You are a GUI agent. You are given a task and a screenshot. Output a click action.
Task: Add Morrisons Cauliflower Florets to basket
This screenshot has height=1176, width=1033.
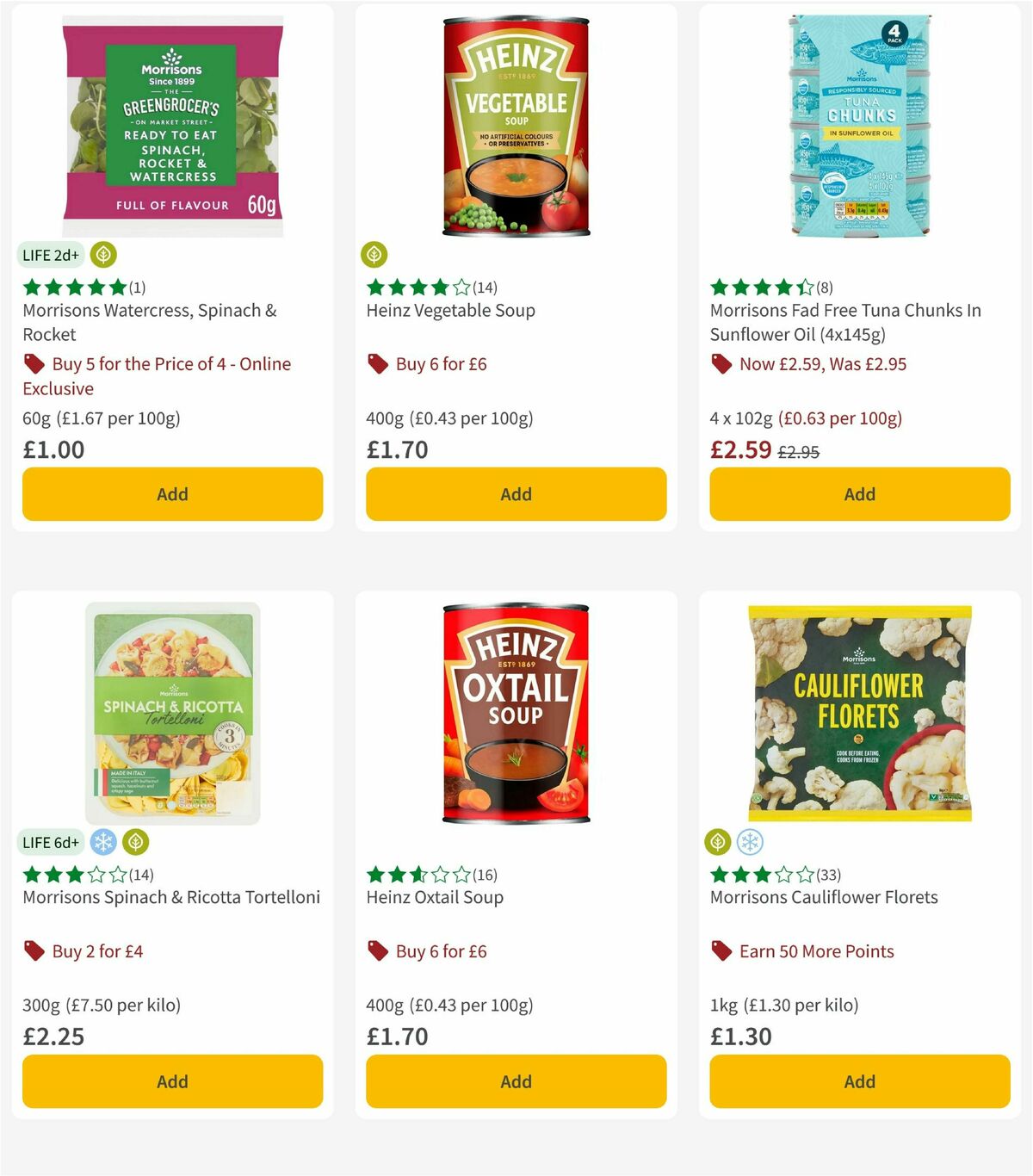[859, 1081]
